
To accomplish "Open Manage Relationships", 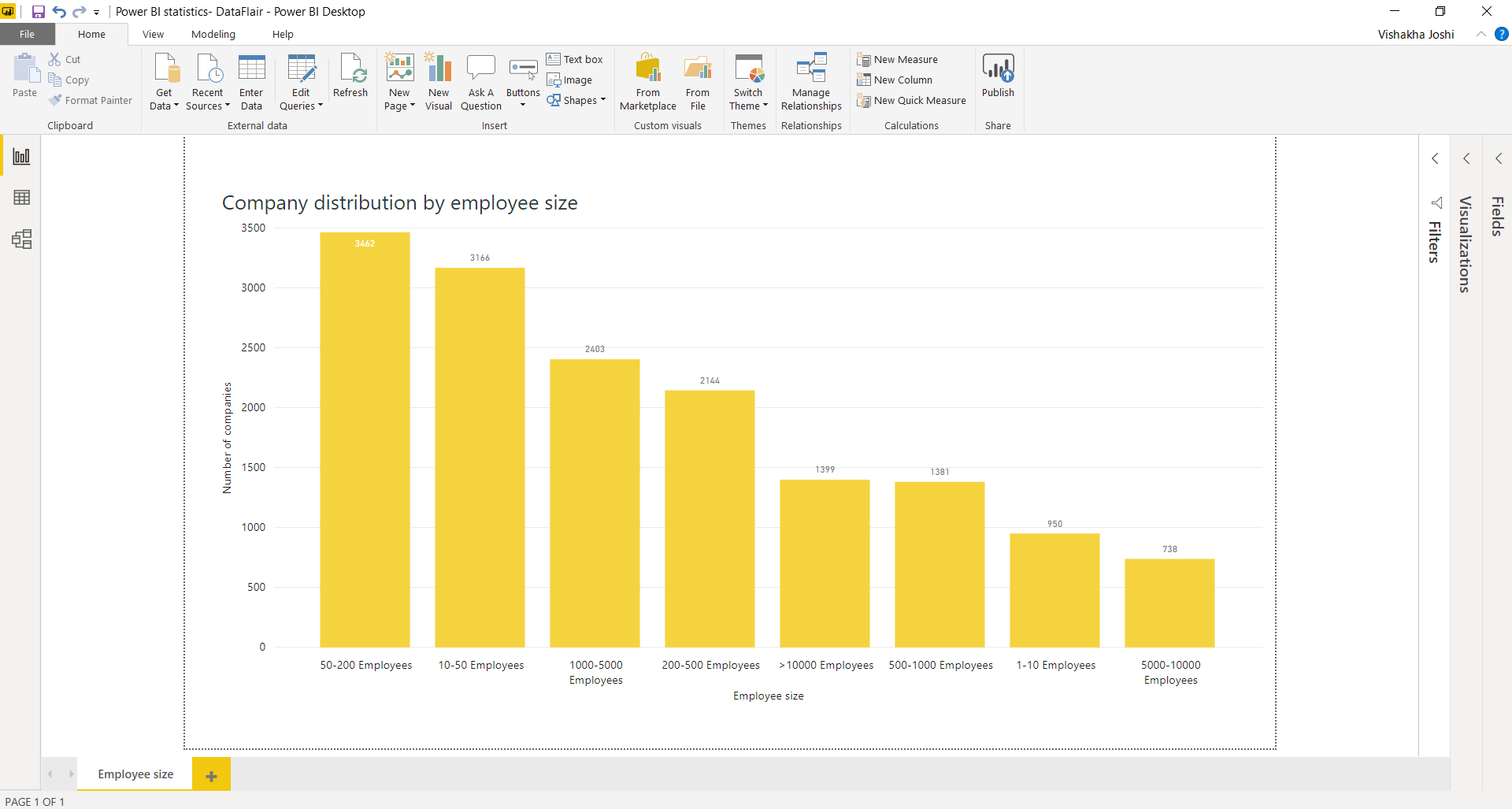I will click(811, 82).
